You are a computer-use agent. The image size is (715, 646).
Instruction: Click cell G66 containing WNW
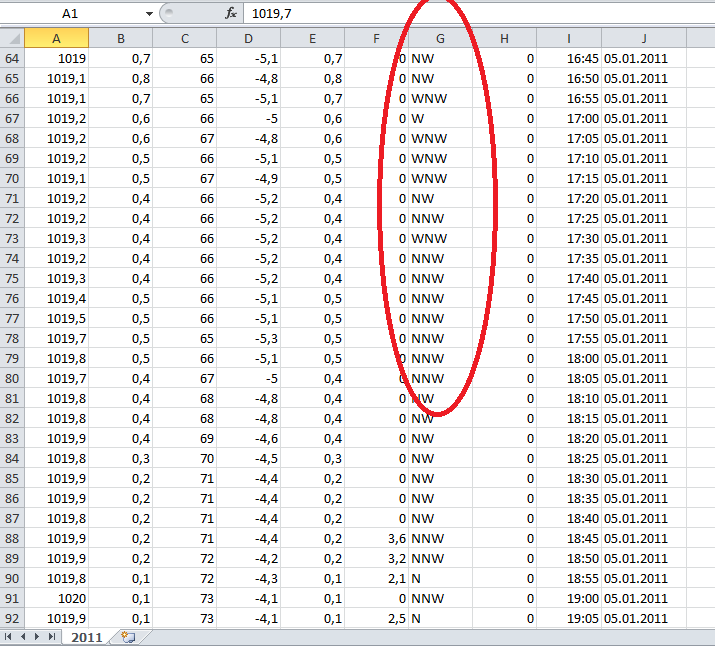440,98
